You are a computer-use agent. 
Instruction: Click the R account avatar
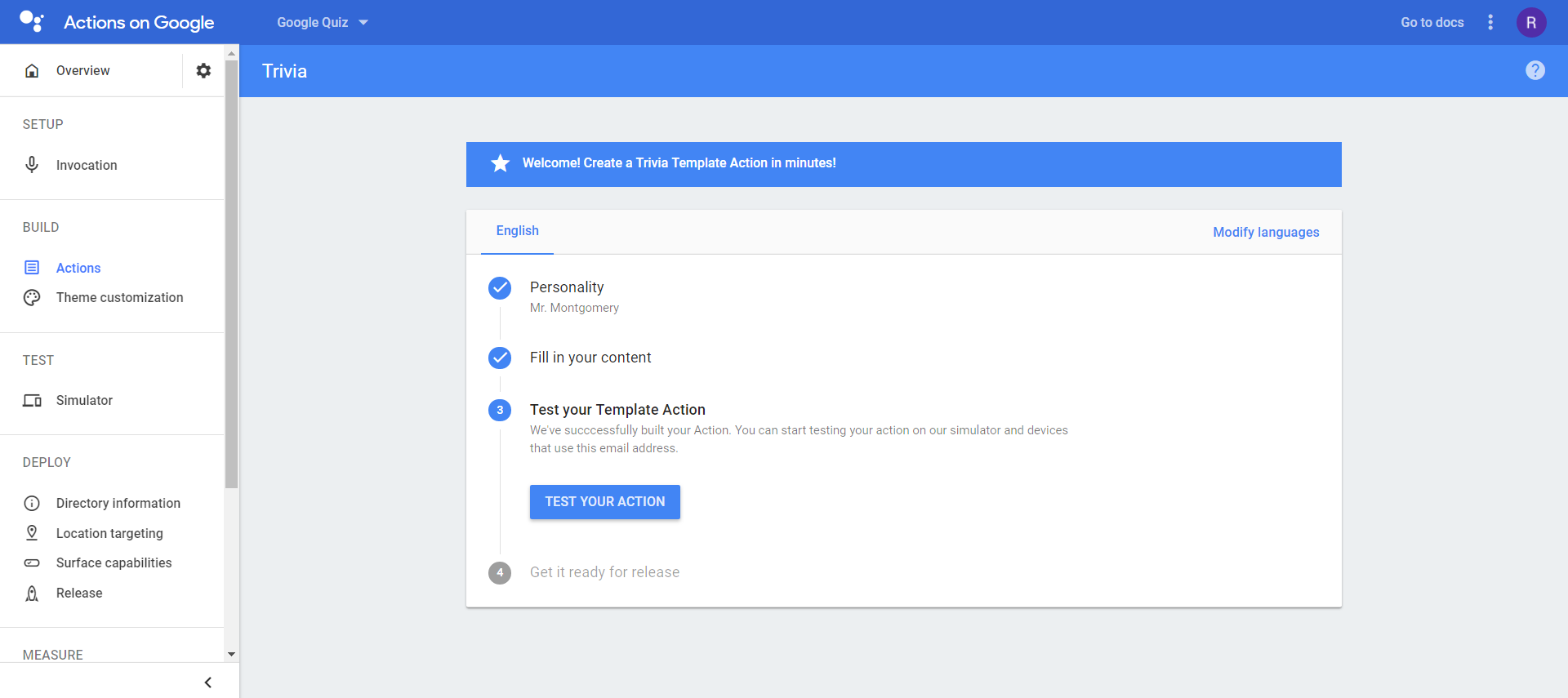1531,22
